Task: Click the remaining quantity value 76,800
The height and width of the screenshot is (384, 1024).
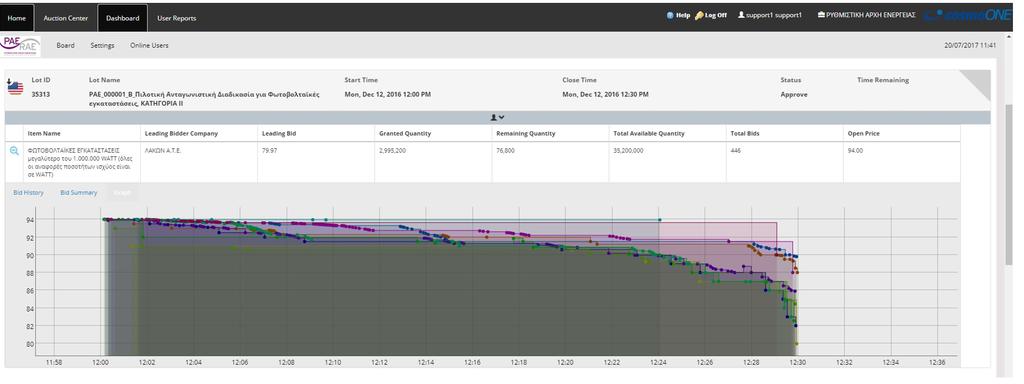Action: 506,150
